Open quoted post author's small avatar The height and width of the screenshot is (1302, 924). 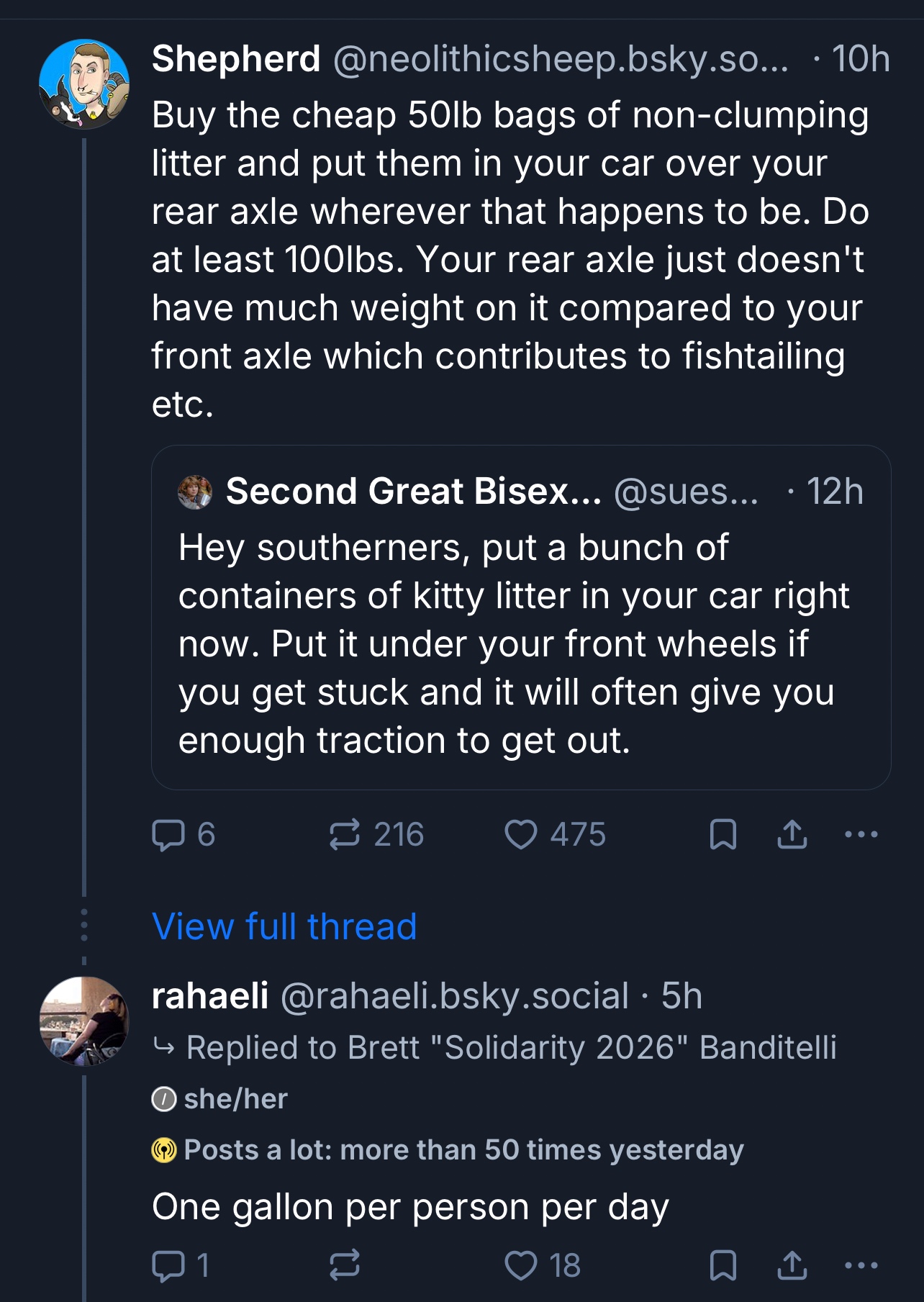(x=195, y=492)
